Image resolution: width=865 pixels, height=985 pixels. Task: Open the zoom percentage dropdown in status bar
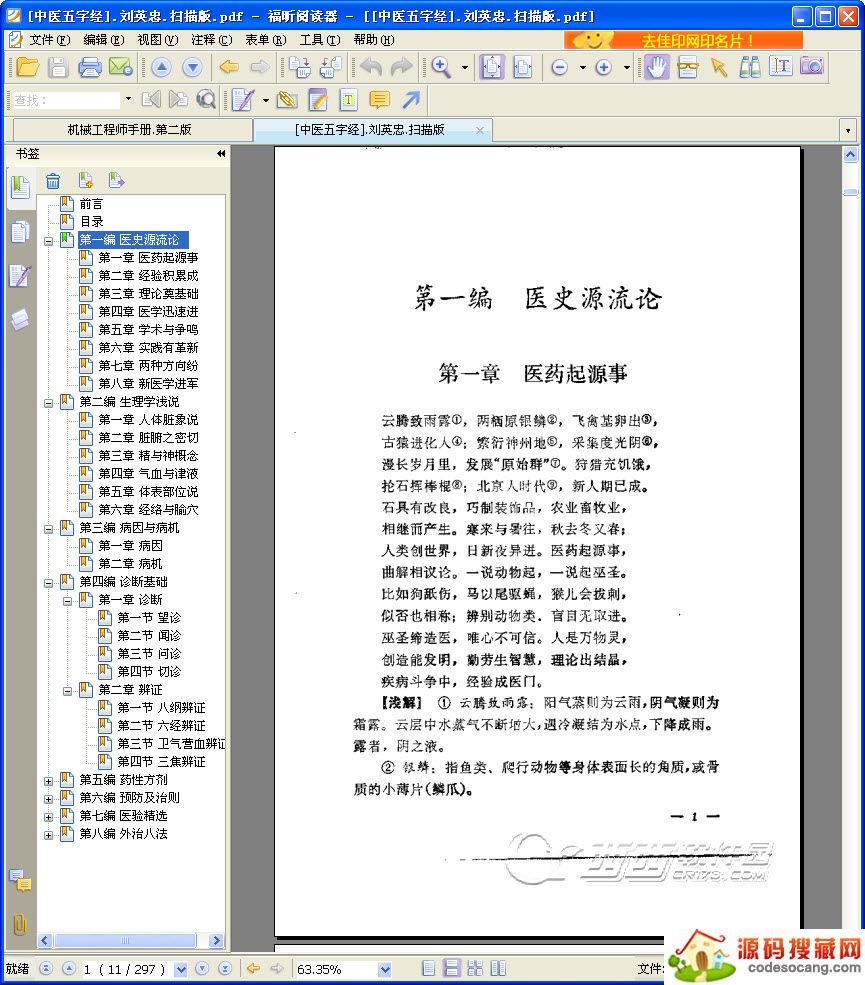[385, 969]
